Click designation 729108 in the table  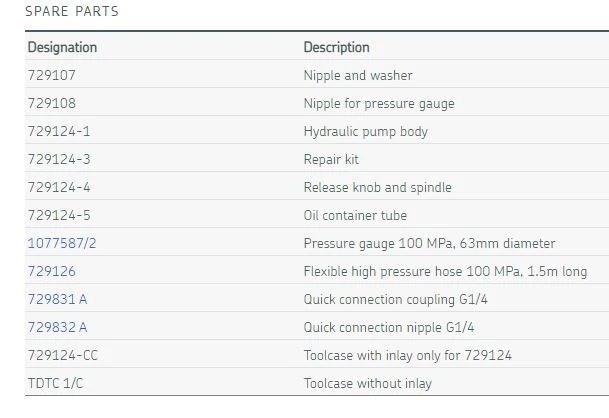click(x=52, y=103)
